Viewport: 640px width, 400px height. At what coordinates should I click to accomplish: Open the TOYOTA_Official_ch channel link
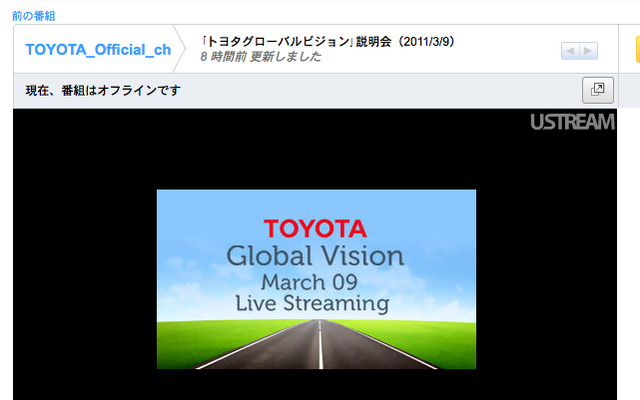pyautogui.click(x=98, y=50)
